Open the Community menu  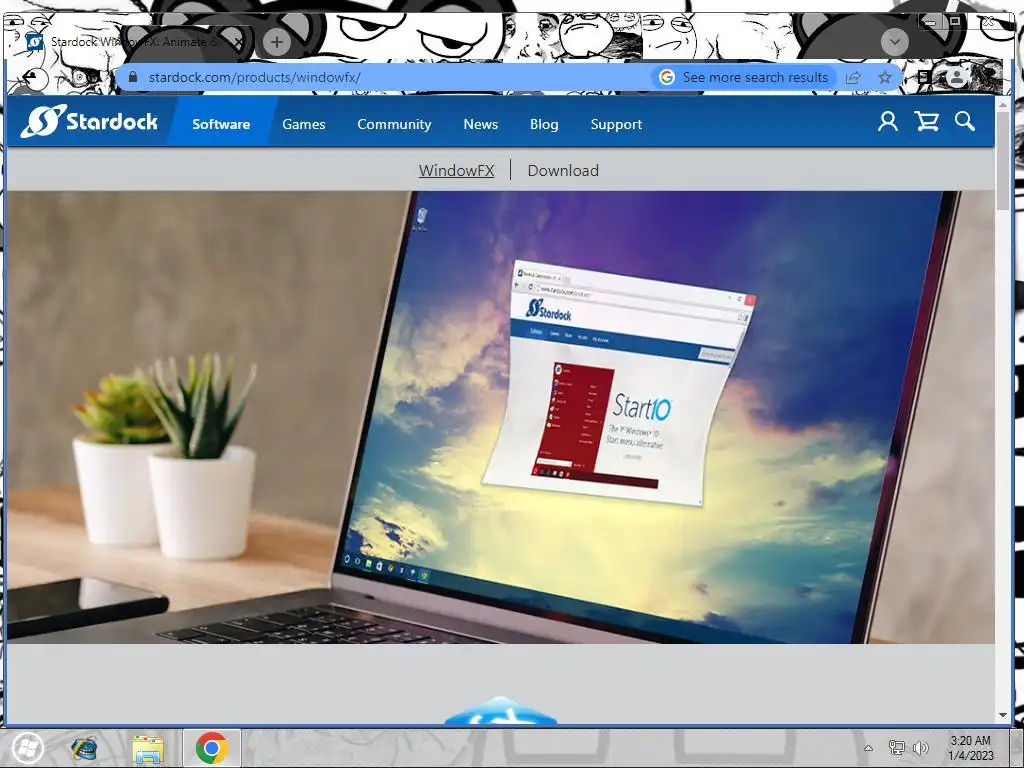(x=394, y=124)
